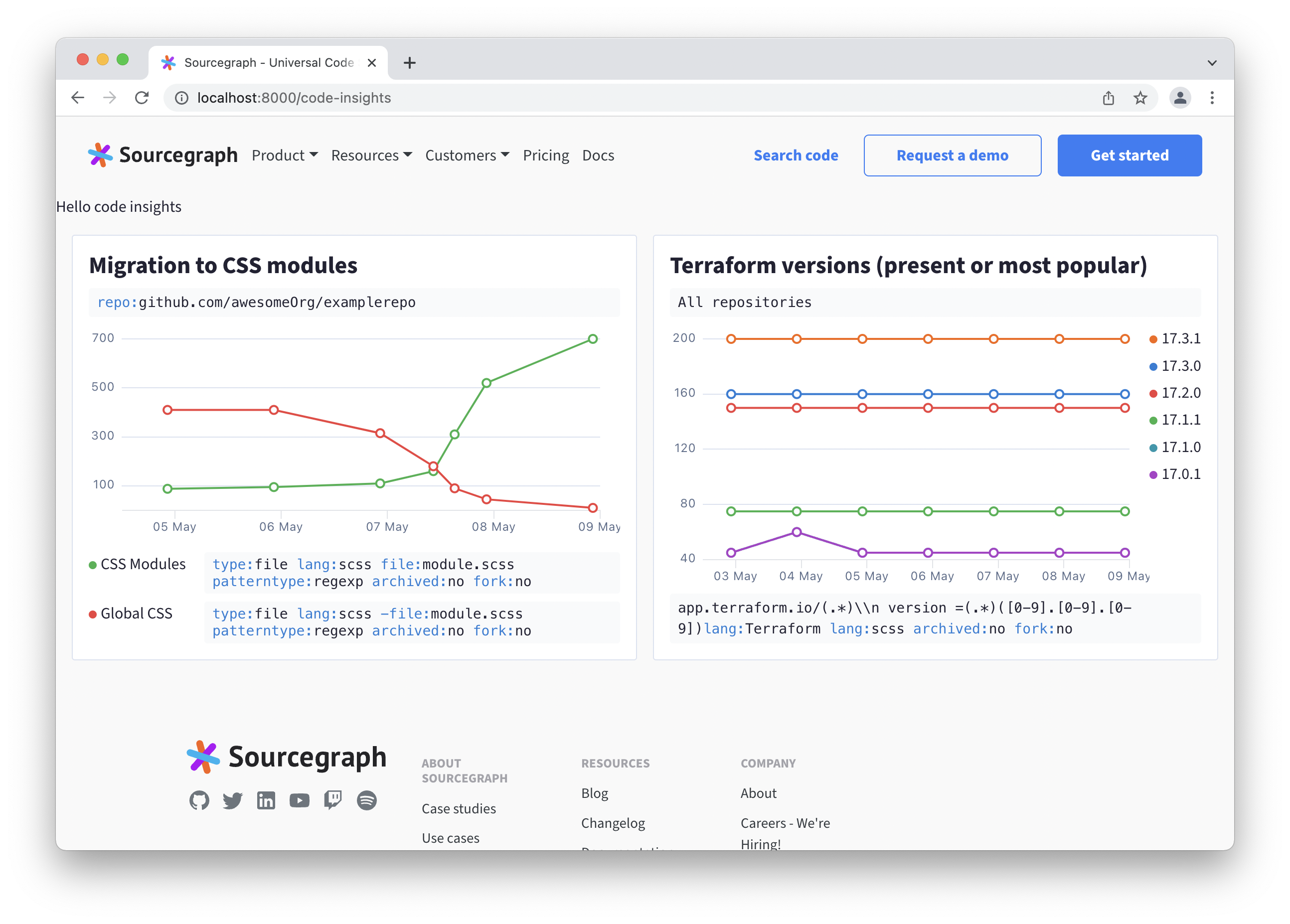Click Migration to CSS modules heading
The height and width of the screenshot is (924, 1290).
[223, 266]
